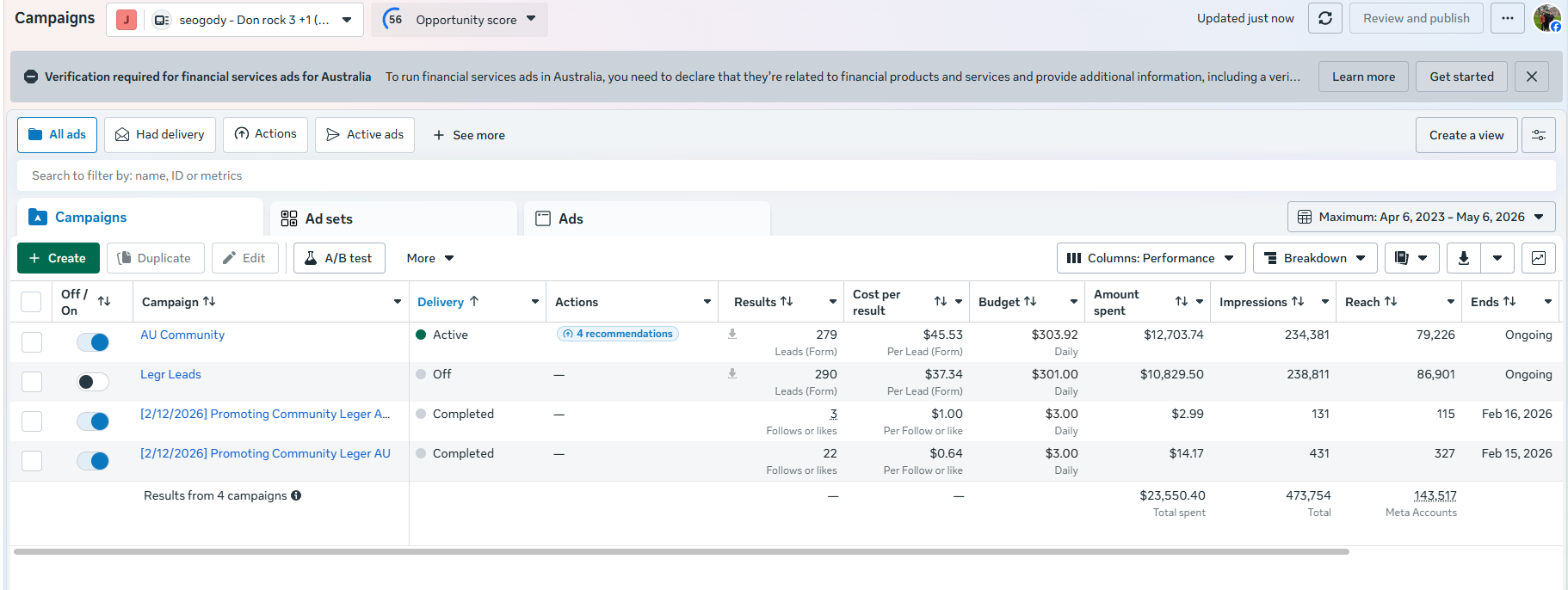
Task: Open the AU Community campaign link
Action: (182, 335)
